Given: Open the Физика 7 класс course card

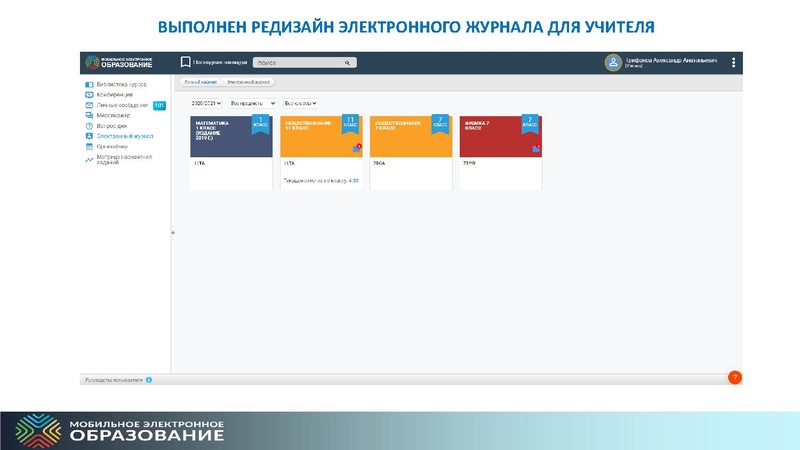Looking at the screenshot, I should coord(501,153).
